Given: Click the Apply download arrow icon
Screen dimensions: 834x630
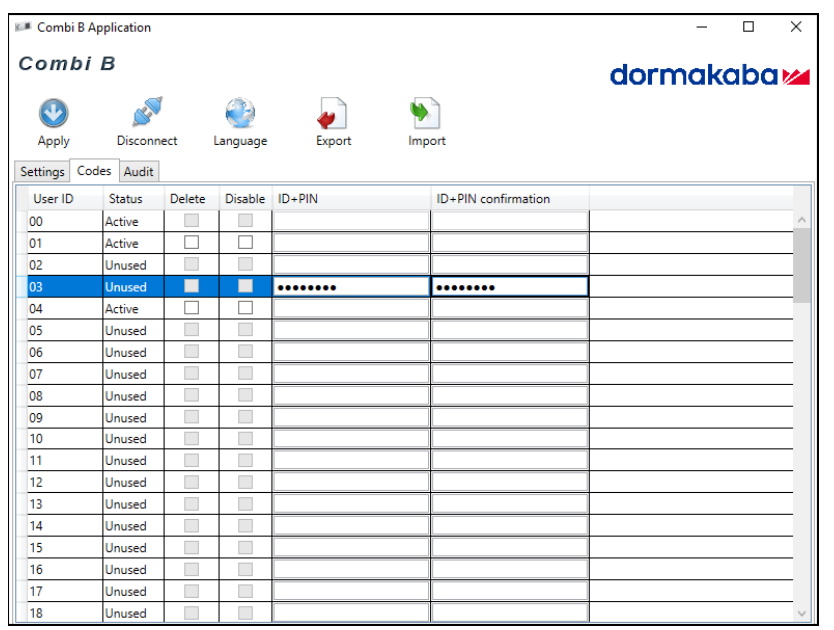Looking at the screenshot, I should 53,112.
